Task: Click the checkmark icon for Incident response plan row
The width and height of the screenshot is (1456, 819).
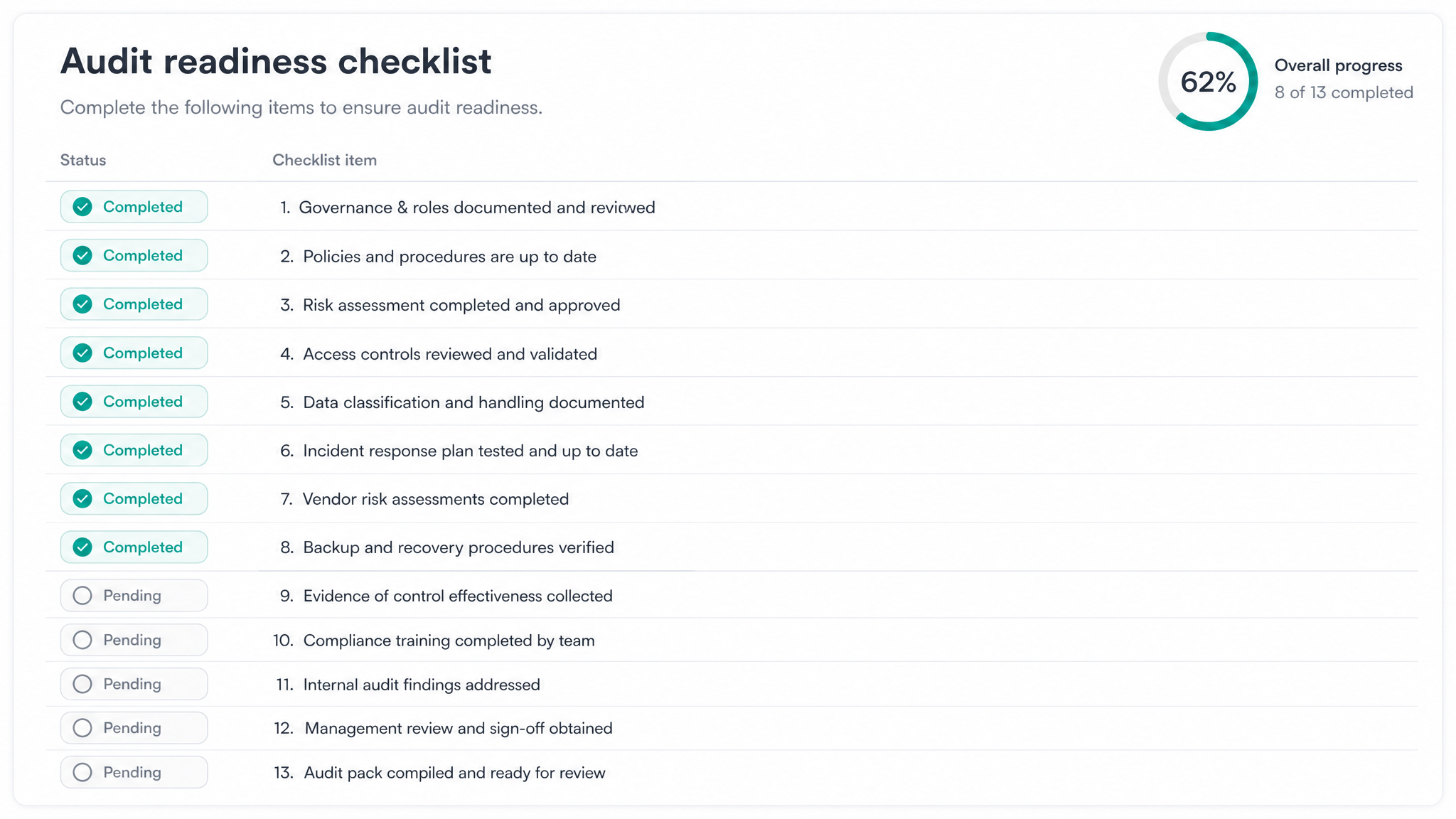Action: pyautogui.click(x=82, y=450)
